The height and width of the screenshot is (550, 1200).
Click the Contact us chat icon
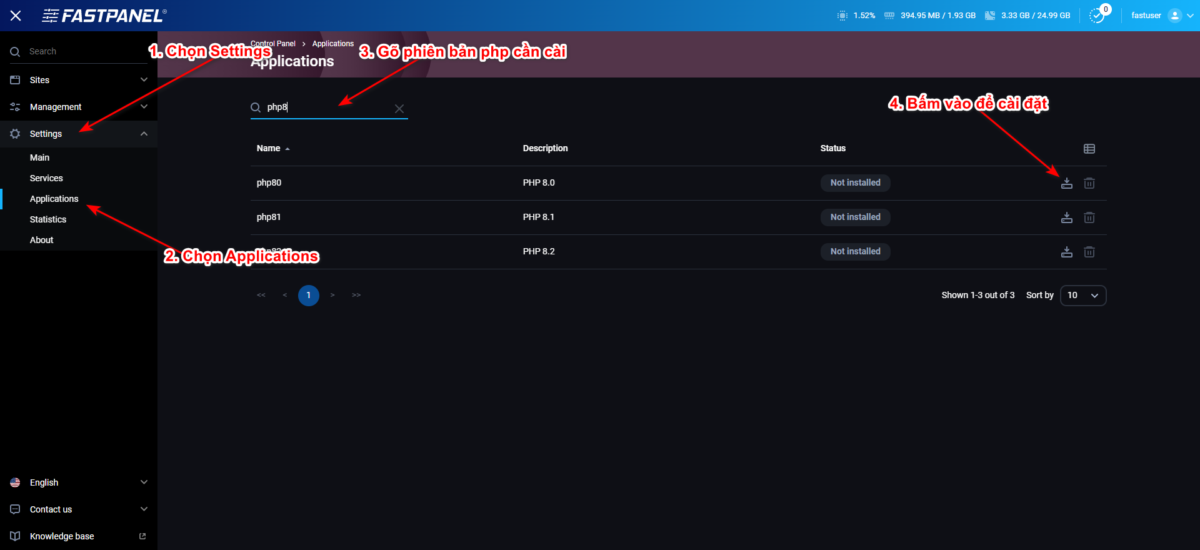tap(15, 509)
